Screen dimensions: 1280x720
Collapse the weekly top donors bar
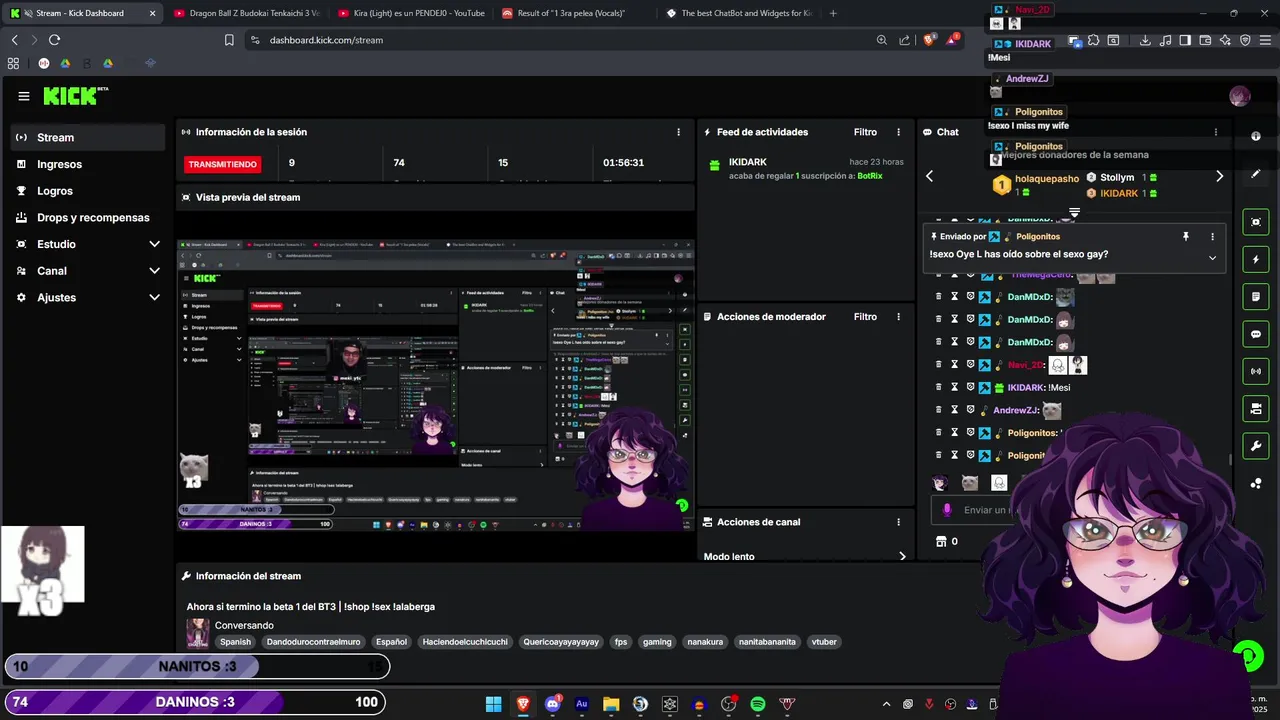[1074, 212]
